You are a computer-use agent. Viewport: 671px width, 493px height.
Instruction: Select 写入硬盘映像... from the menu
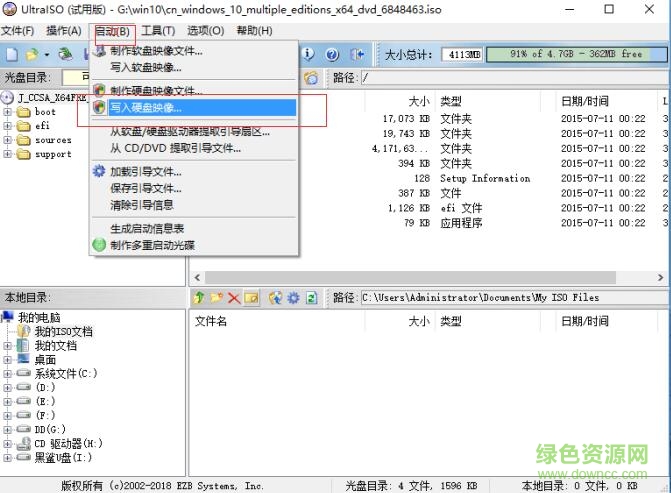point(146,108)
